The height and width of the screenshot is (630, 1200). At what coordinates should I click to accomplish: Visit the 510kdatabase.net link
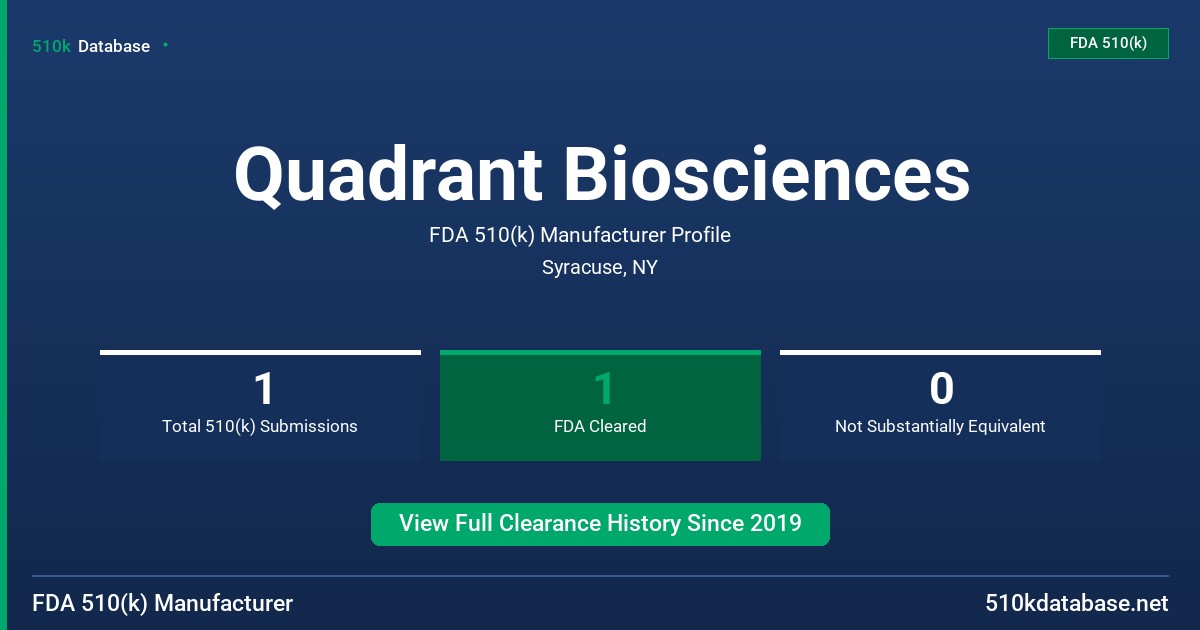coord(1076,603)
